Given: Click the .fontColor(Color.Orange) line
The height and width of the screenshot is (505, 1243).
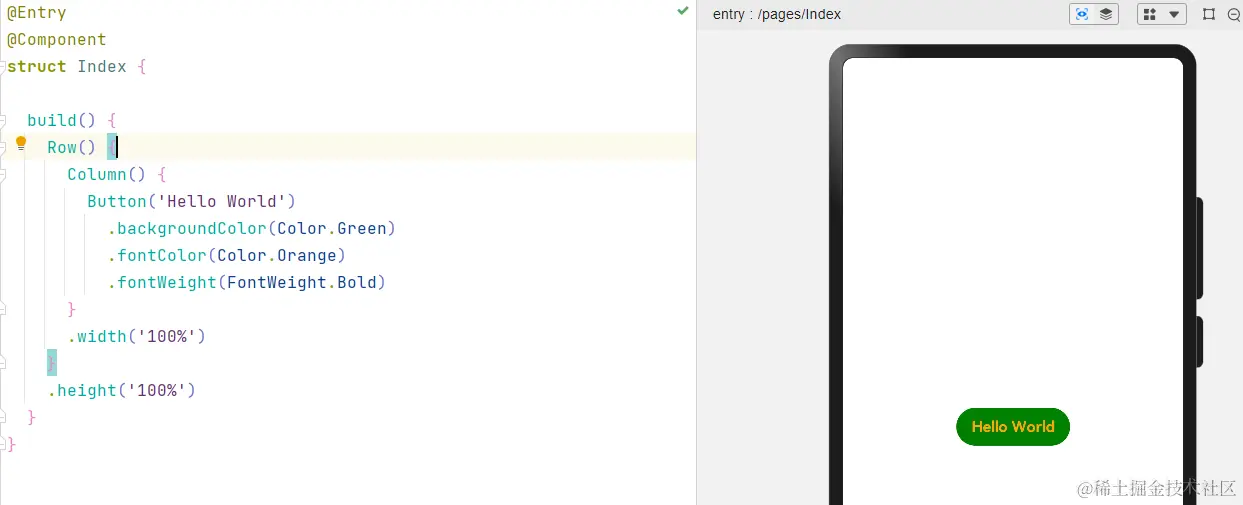Looking at the screenshot, I should [x=227, y=255].
